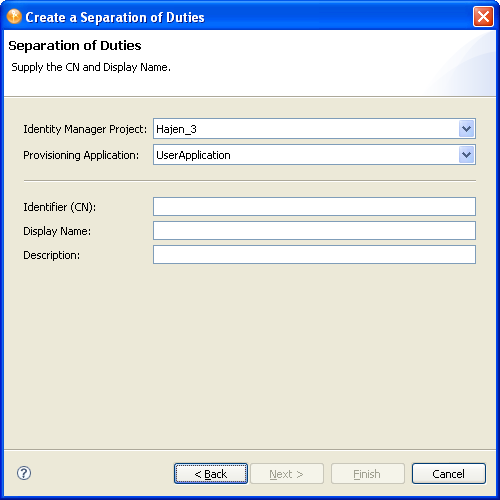Screen dimensions: 500x500
Task: Focus the Description input field
Action: 314,255
